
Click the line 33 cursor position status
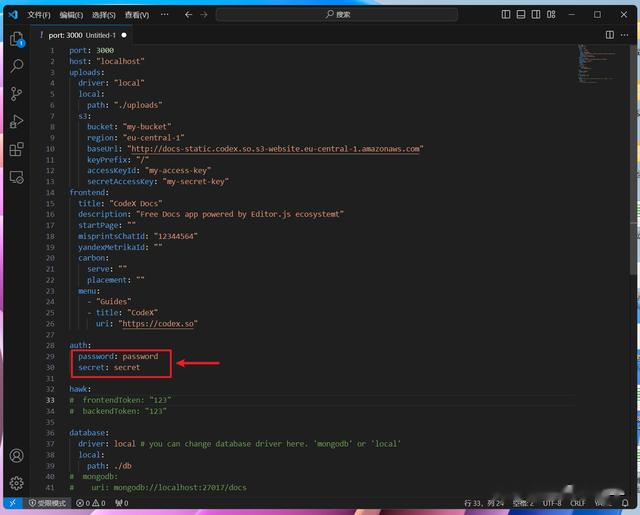tap(483, 503)
